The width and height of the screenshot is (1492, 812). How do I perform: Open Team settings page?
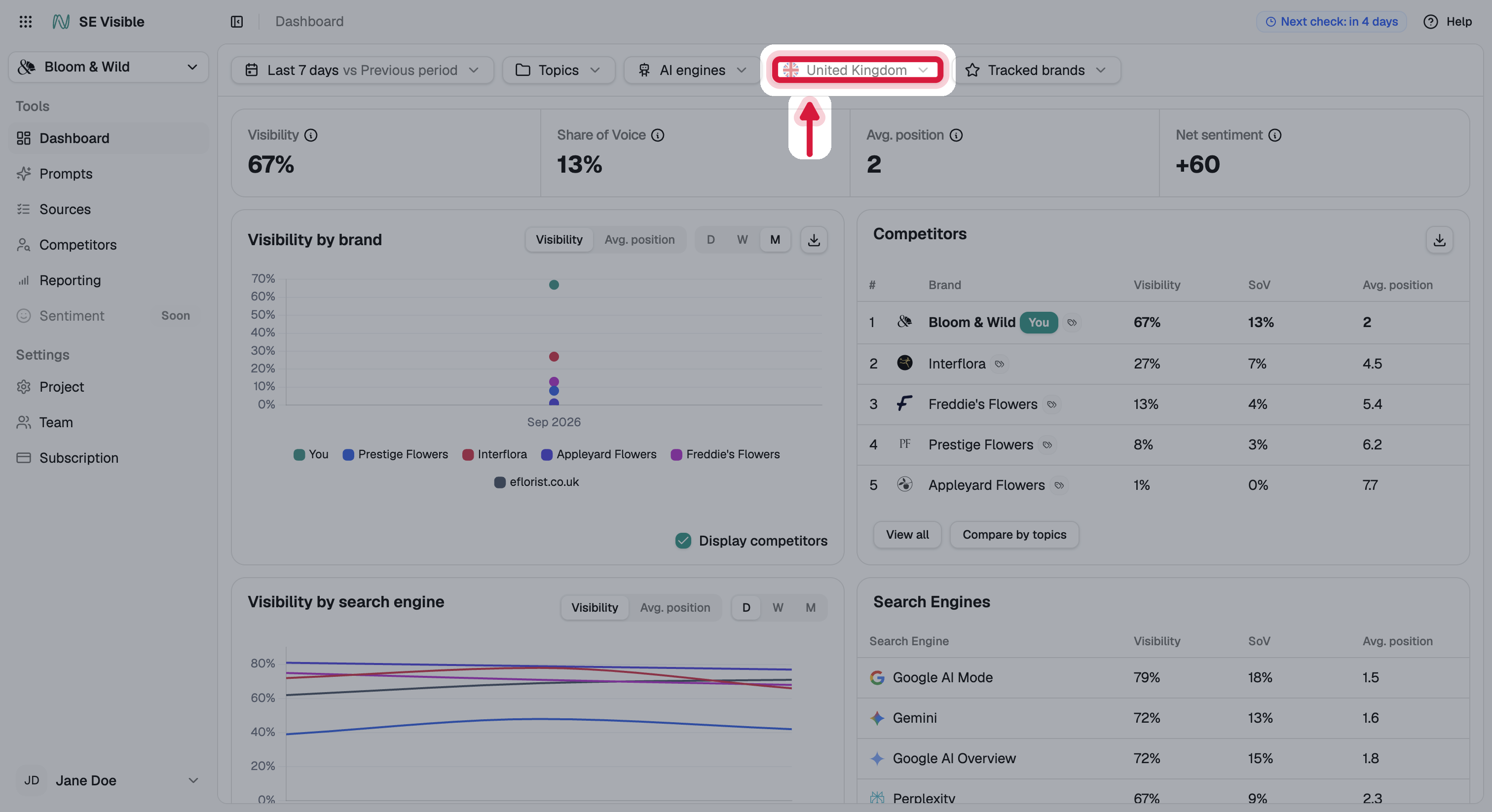109,422
